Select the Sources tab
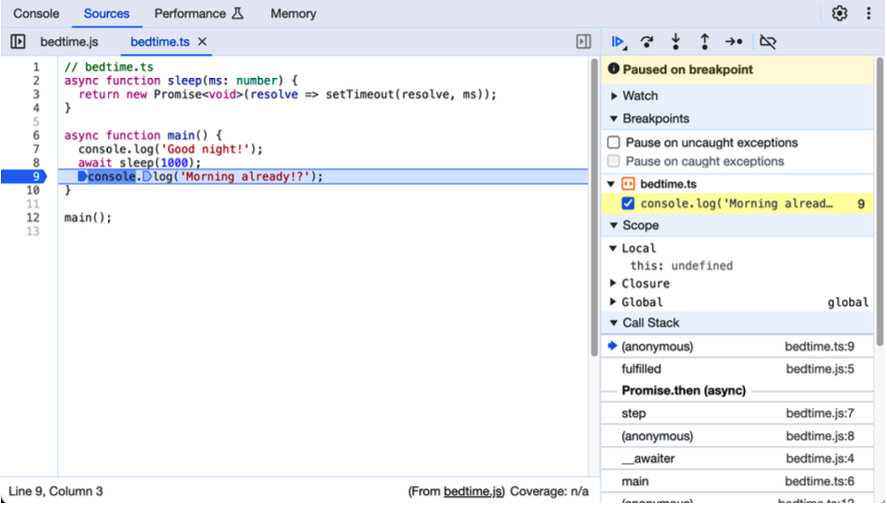Image resolution: width=887 pixels, height=508 pixels. 106,13
